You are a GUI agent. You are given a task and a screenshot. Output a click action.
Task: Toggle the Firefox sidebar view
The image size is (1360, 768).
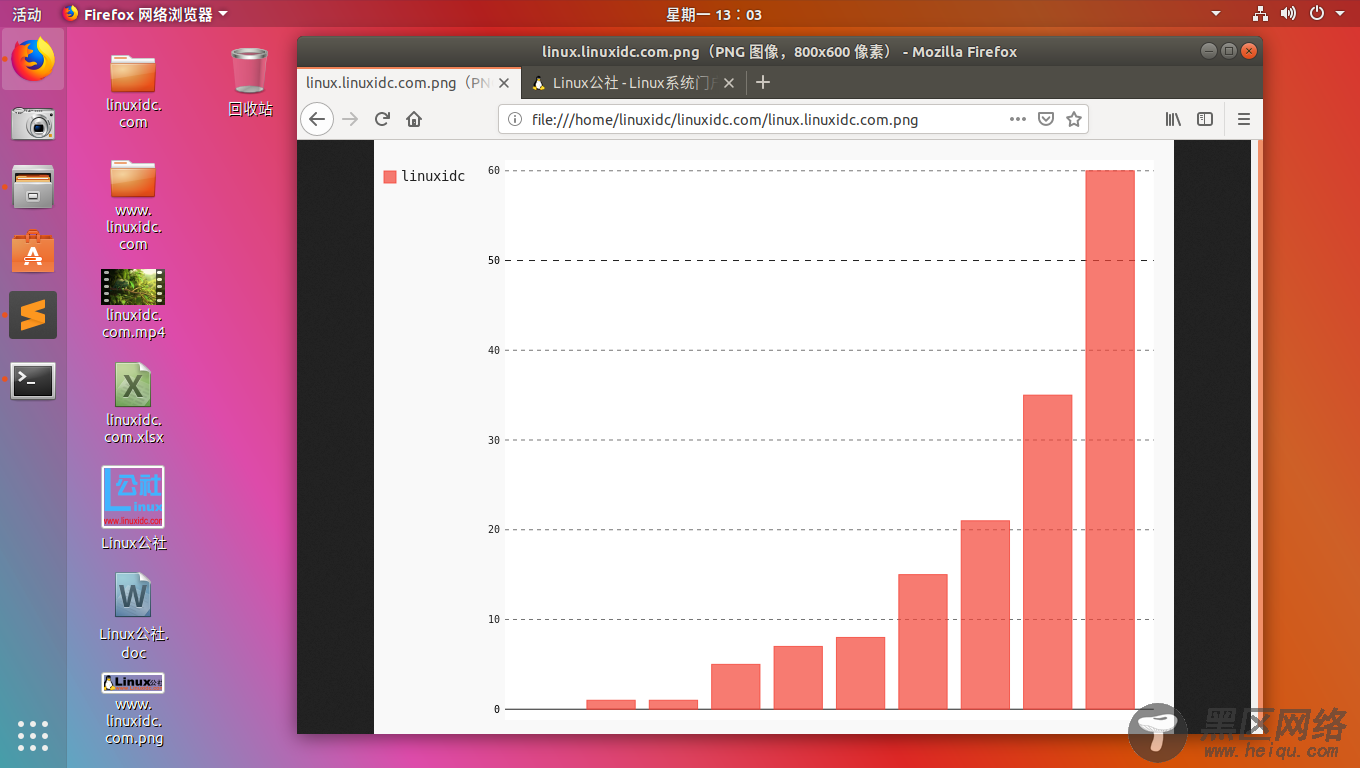(x=1205, y=119)
